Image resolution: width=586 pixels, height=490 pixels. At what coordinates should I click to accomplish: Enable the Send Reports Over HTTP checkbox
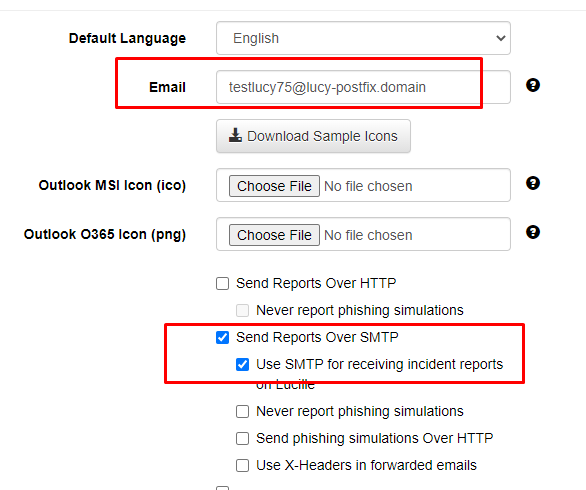click(222, 283)
